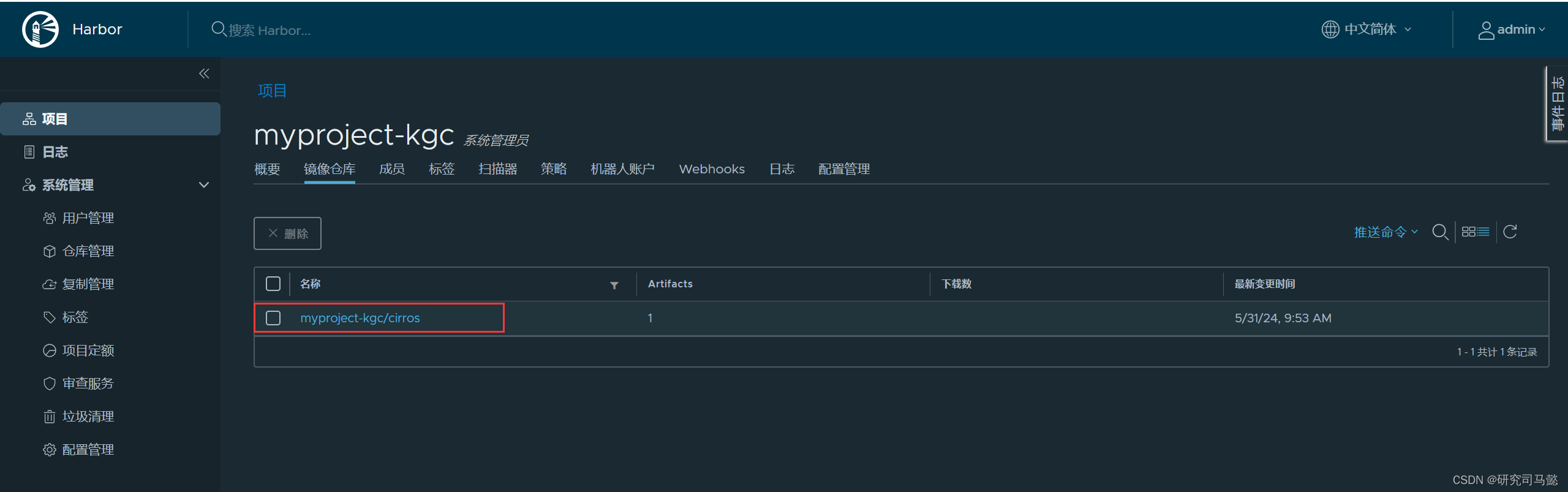
Task: Open 审查服务 in sidebar
Action: click(x=88, y=384)
